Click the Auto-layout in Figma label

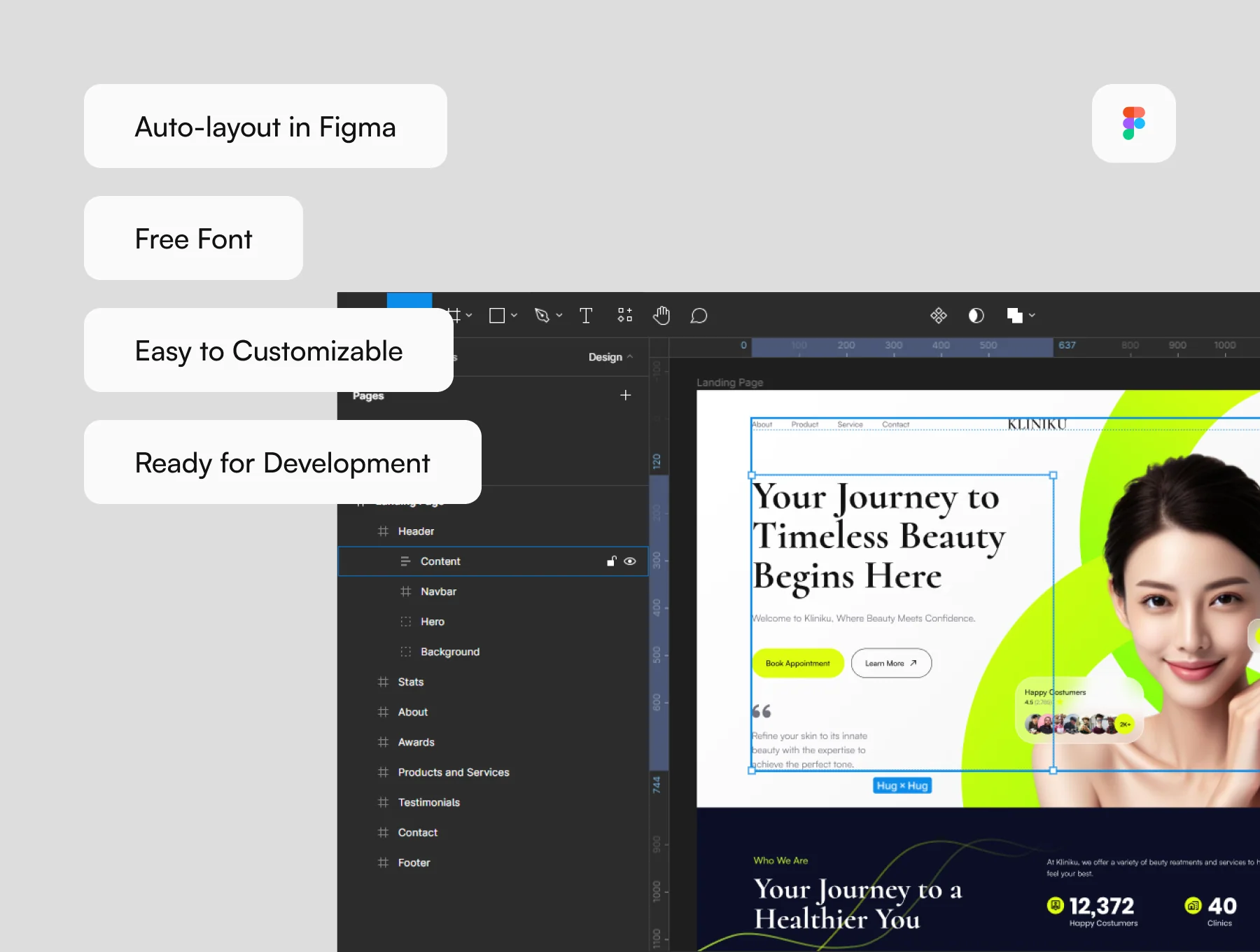pyautogui.click(x=265, y=127)
